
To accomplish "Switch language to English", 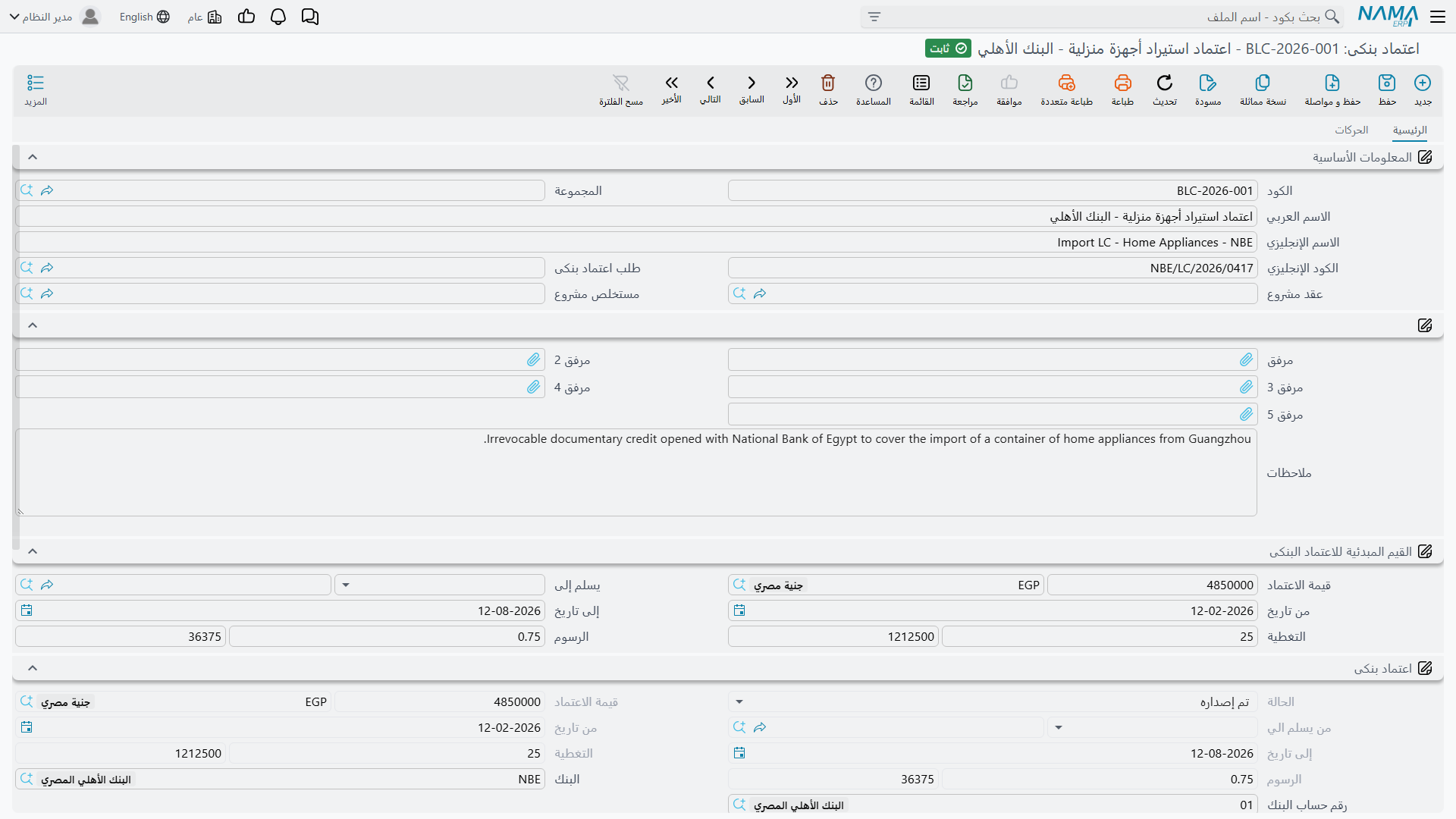I will tap(145, 17).
